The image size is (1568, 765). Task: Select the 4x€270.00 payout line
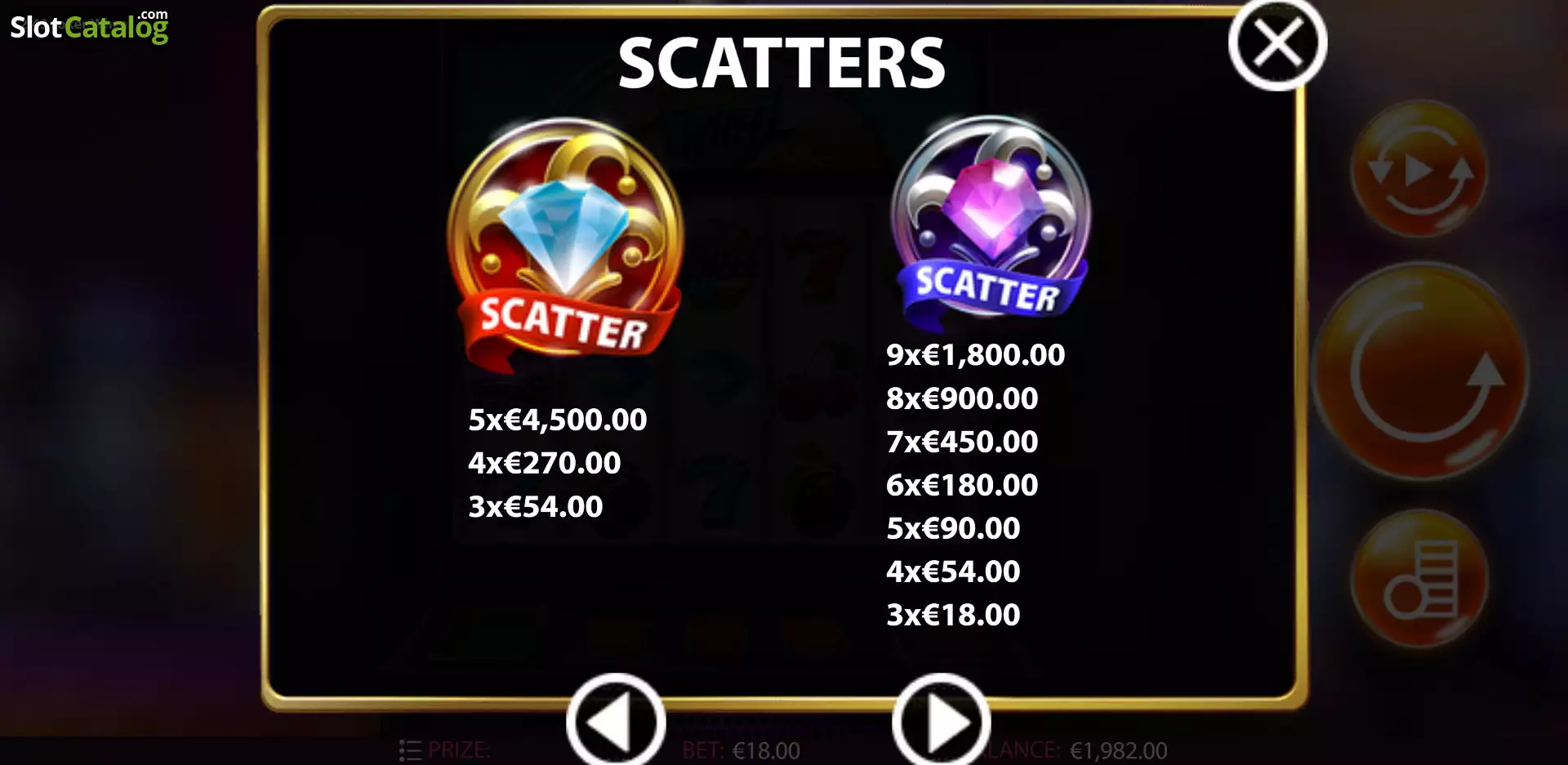tap(544, 463)
